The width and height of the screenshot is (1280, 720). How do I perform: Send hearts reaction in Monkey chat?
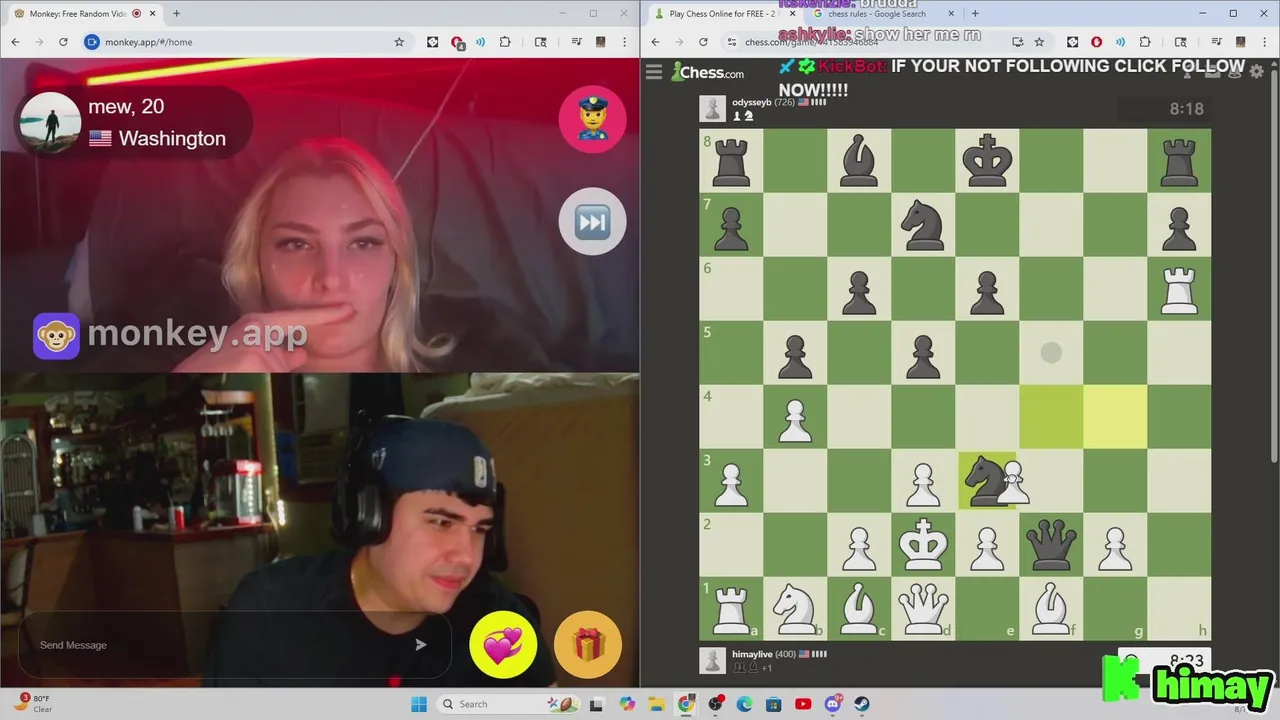(502, 645)
